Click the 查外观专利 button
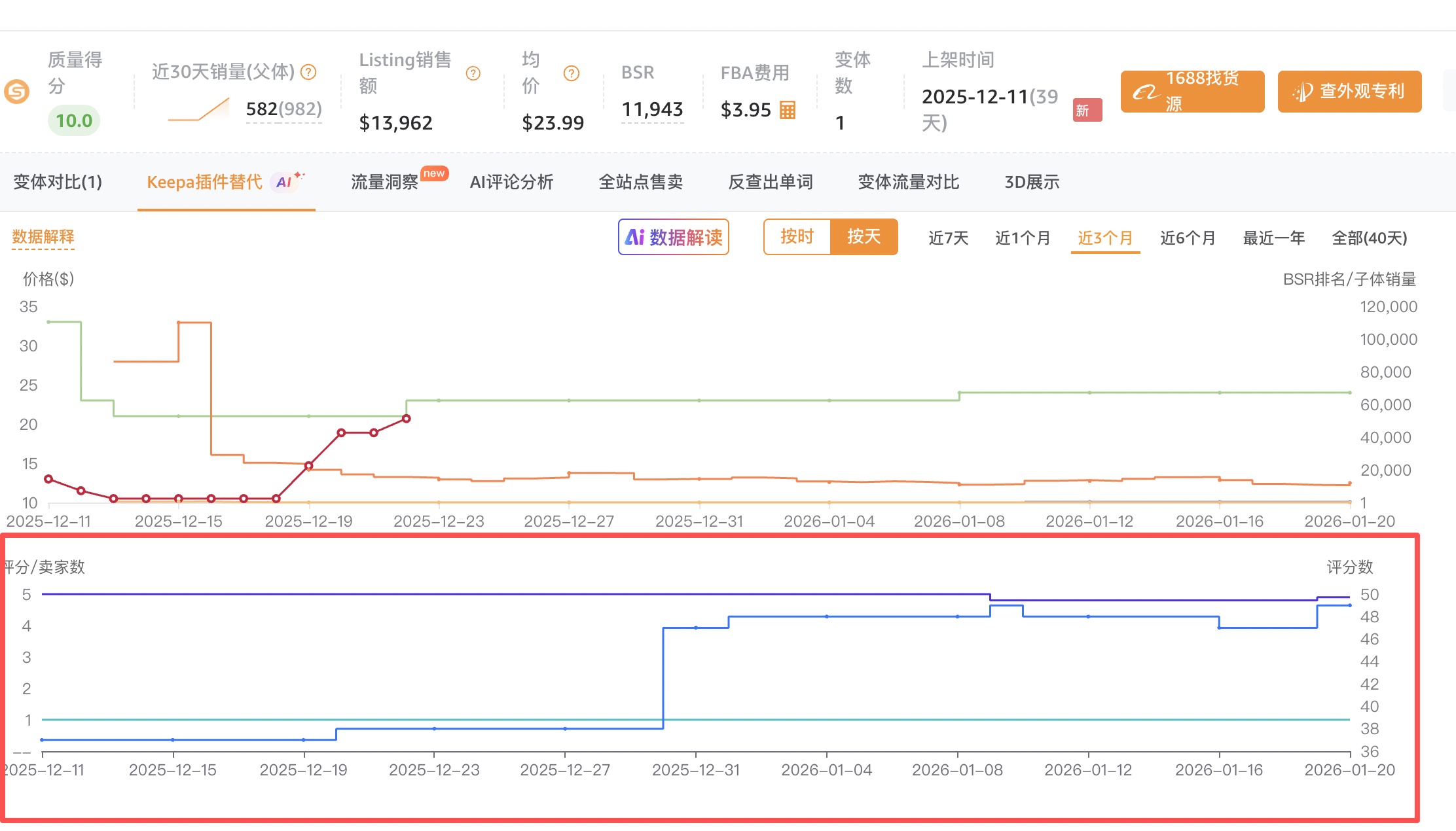The width and height of the screenshot is (1456, 831). [x=1349, y=92]
